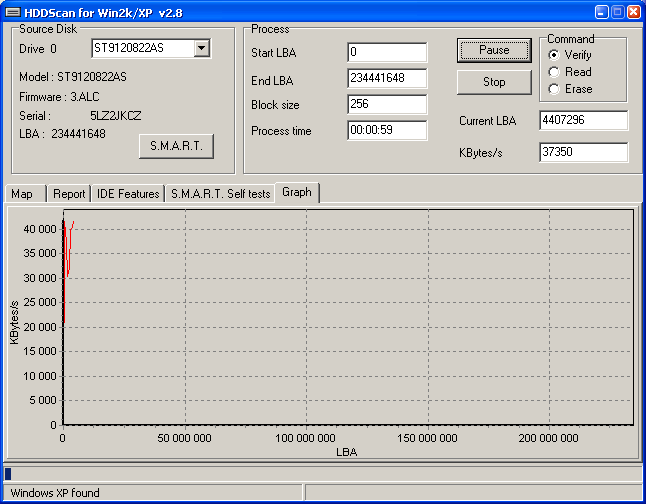Screen dimensions: 646x504
Task: Click the 'Firmware : 3.ALC' text
Action: click(59, 97)
